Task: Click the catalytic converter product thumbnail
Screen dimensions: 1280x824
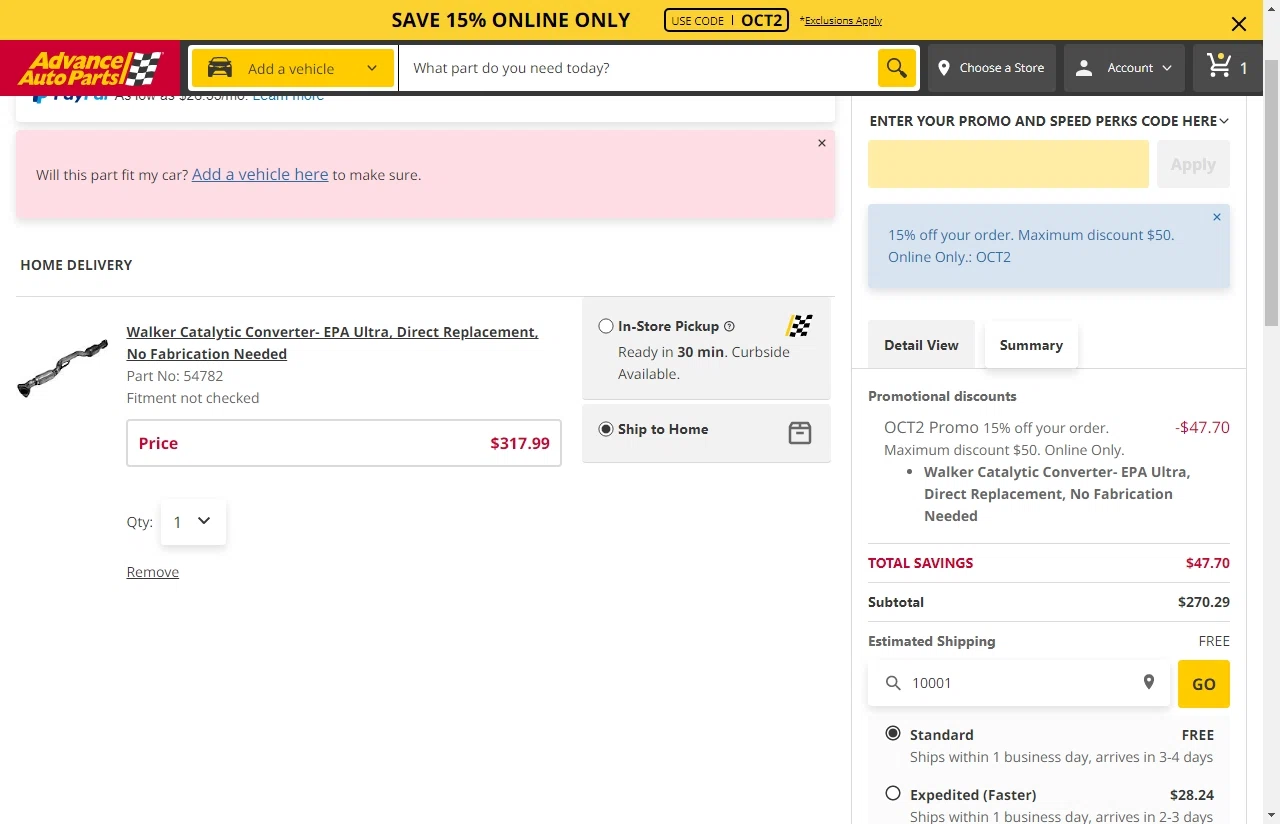Action: pyautogui.click(x=63, y=367)
